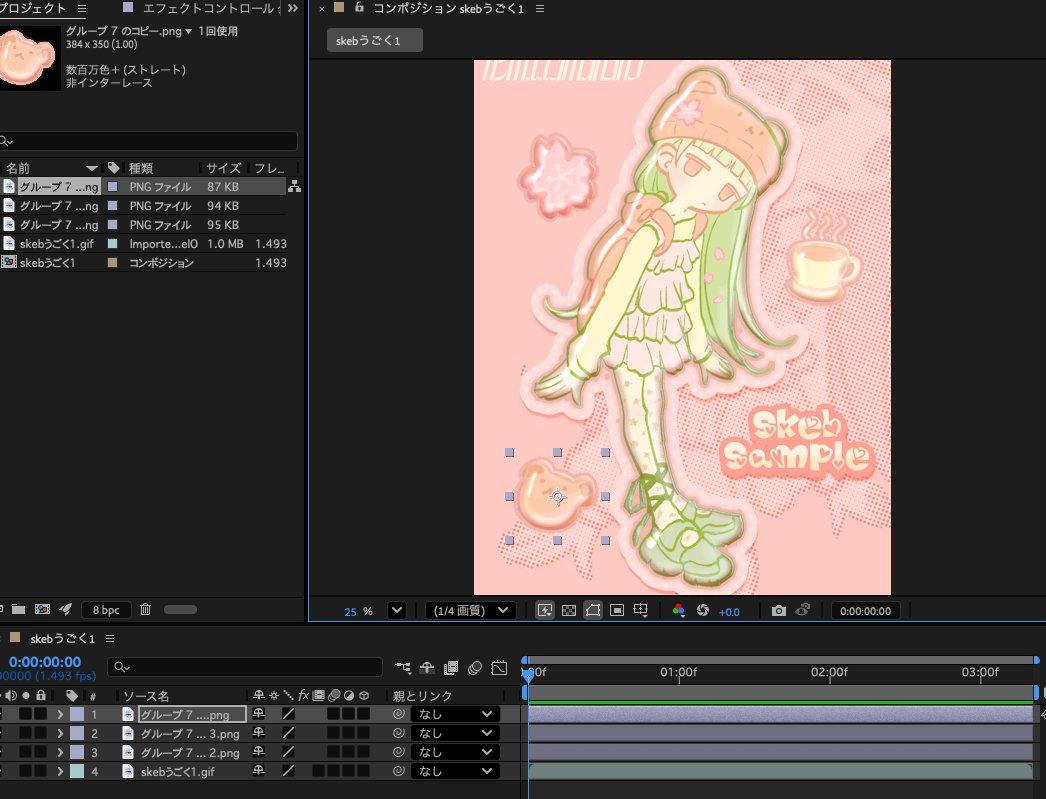Click the skebうごく1 breadcrumb button in the viewer
1046x799 pixels.
(x=374, y=40)
